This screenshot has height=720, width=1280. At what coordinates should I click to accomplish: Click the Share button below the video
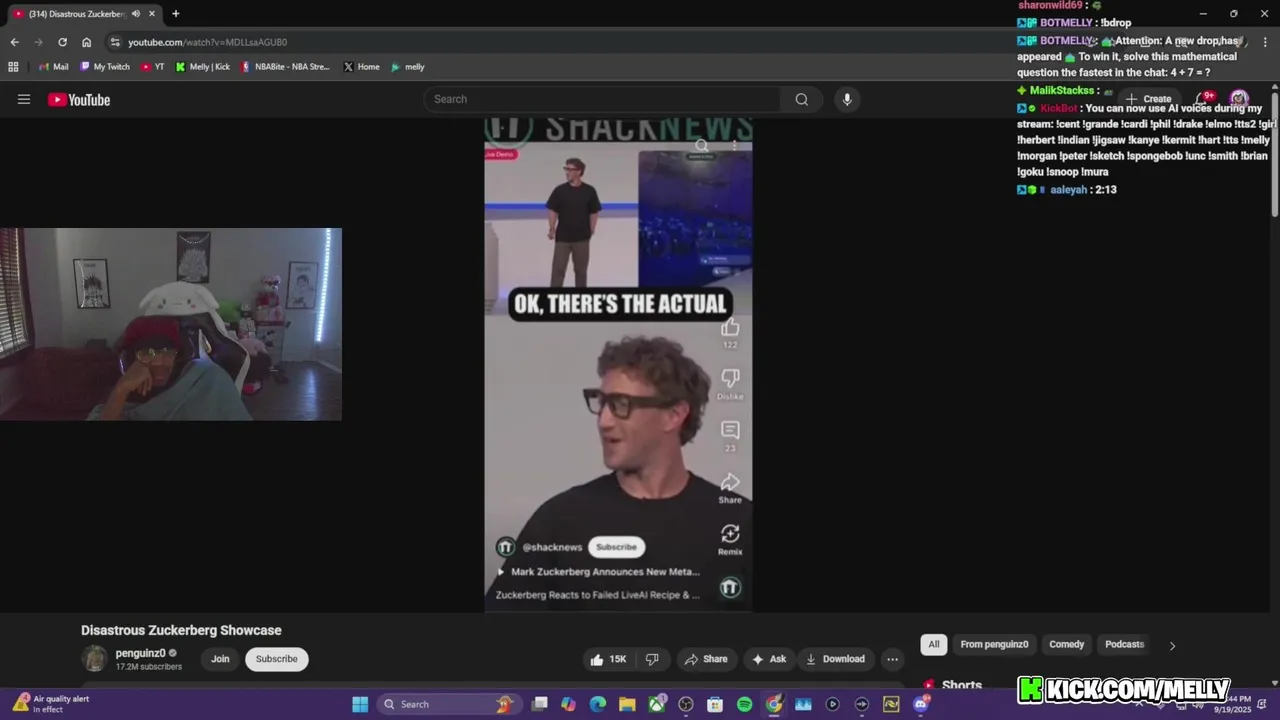(x=705, y=659)
